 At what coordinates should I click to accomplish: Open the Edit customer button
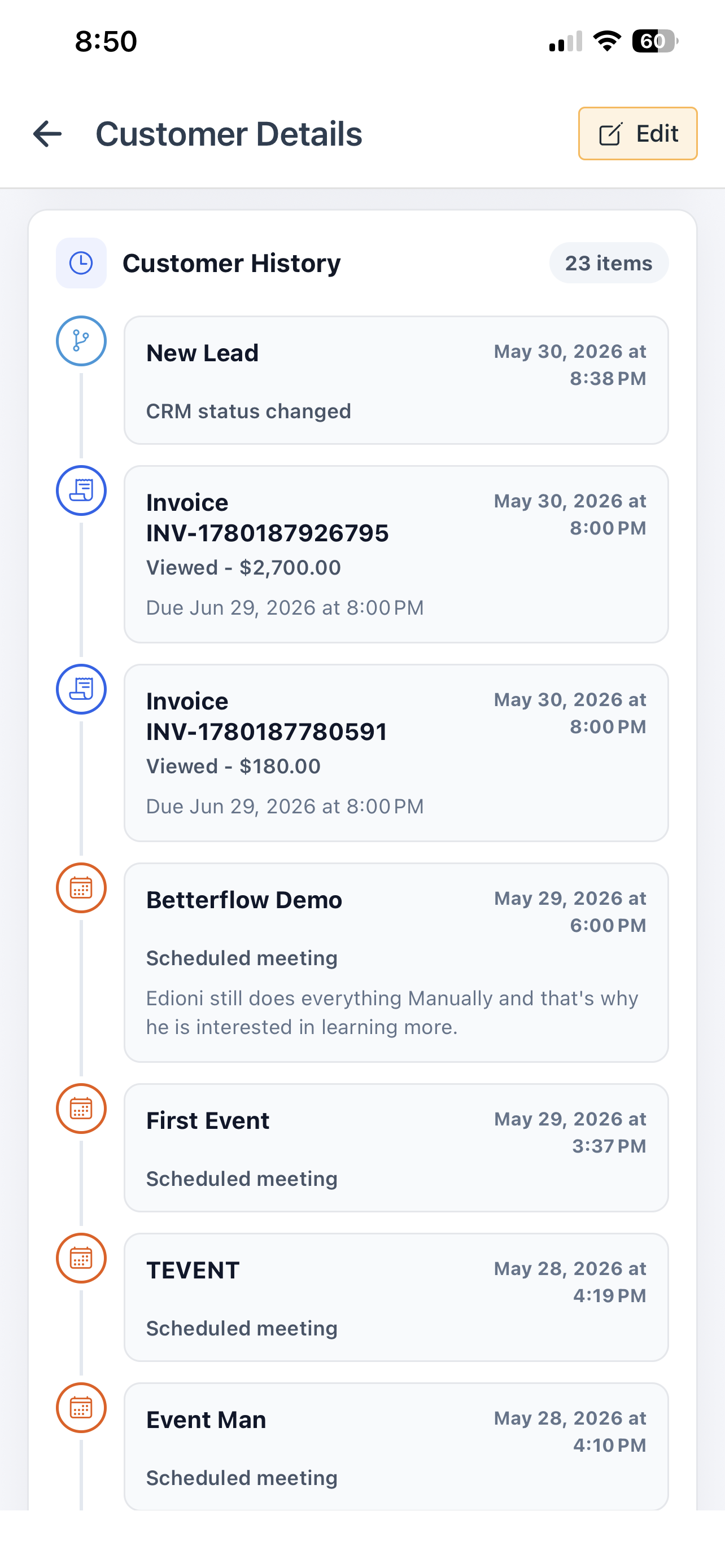point(637,134)
